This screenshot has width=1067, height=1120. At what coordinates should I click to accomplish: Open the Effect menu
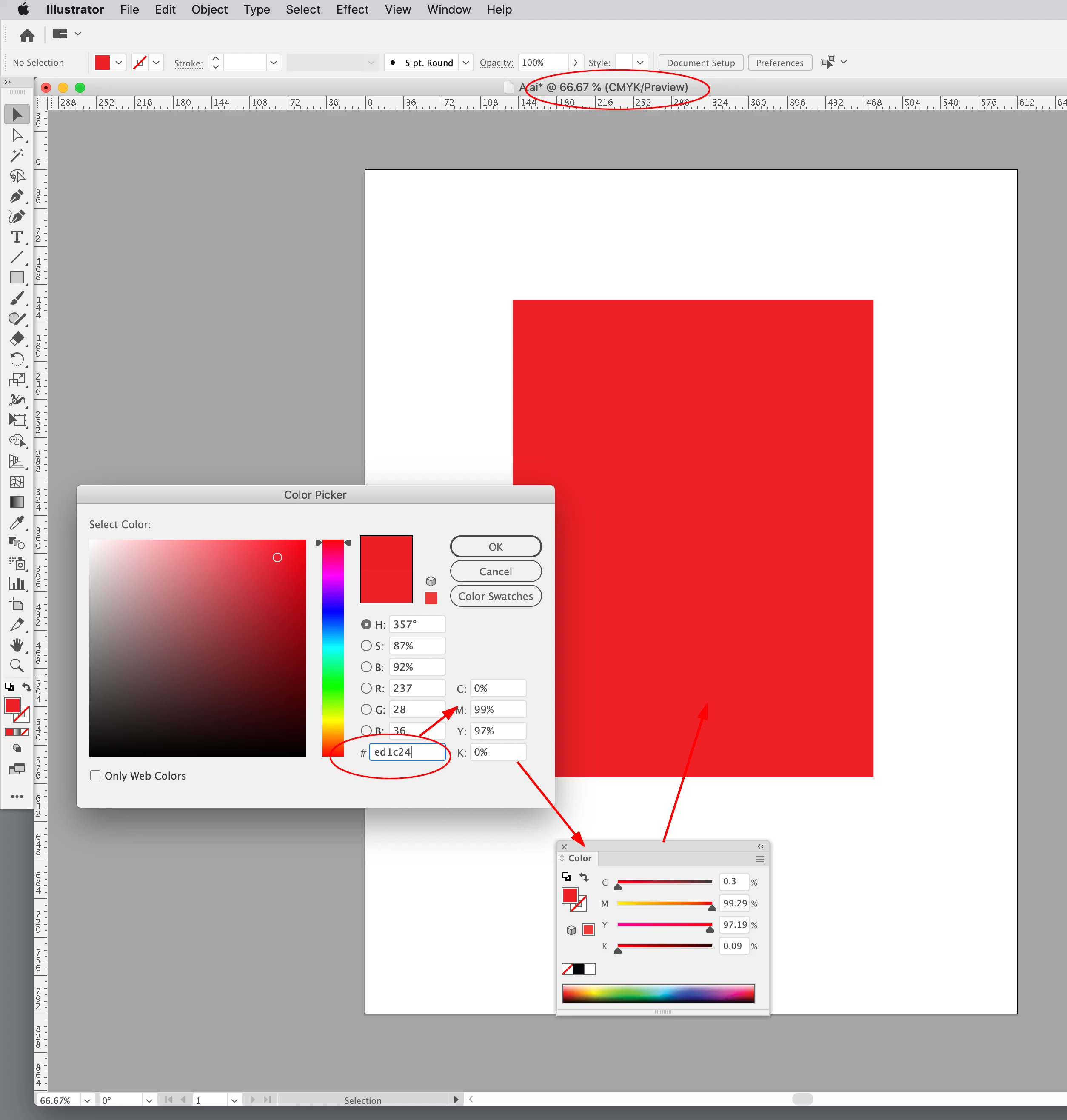pyautogui.click(x=352, y=10)
